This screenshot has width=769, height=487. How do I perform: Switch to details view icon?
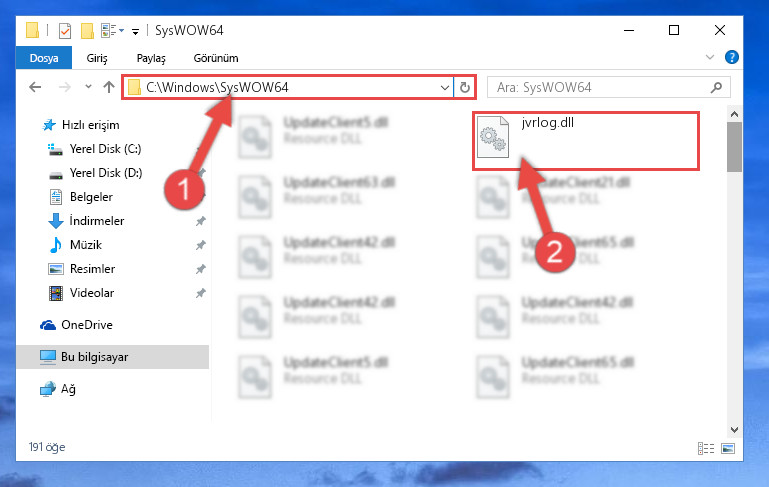point(706,448)
